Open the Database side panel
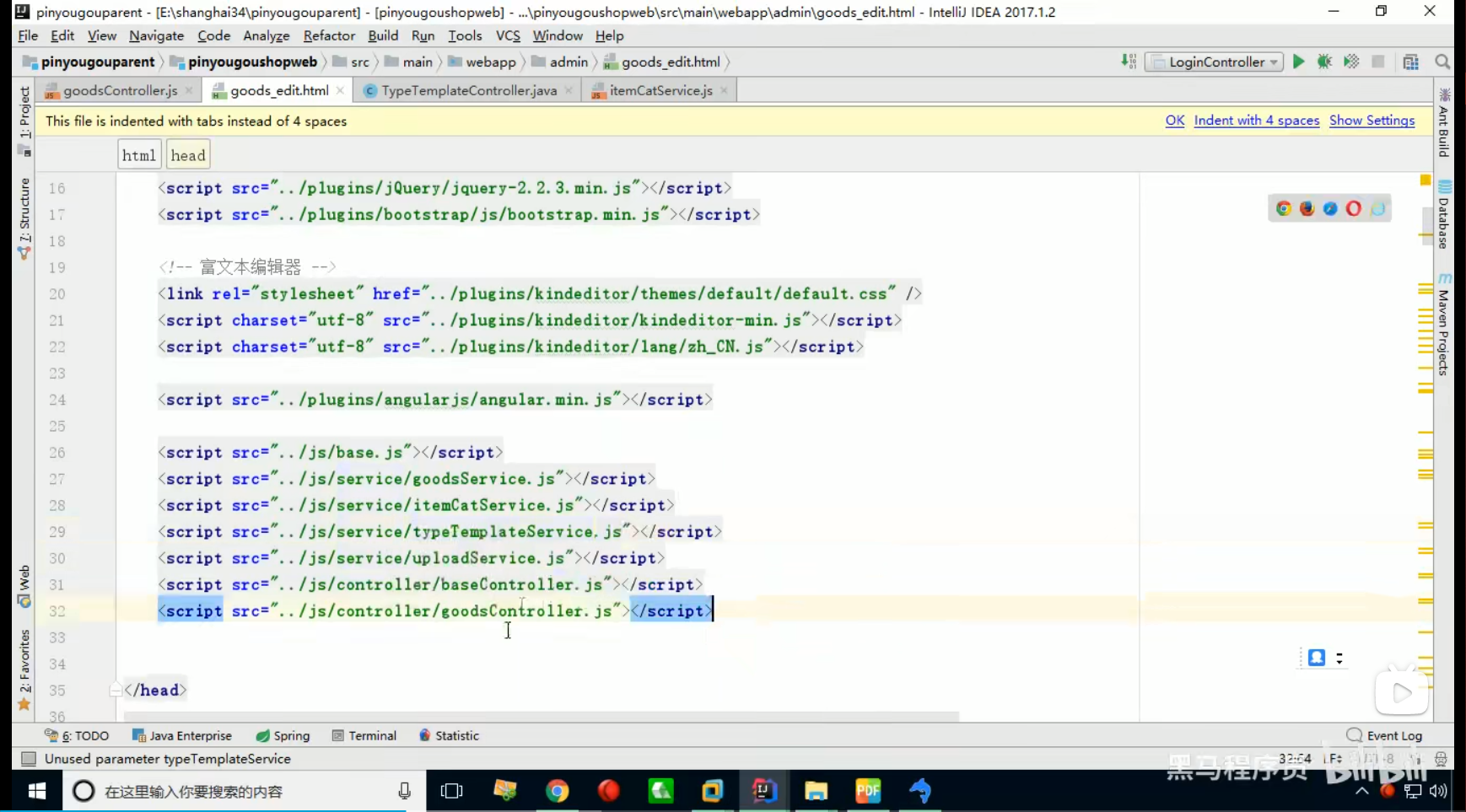The image size is (1466, 812). 1444,215
